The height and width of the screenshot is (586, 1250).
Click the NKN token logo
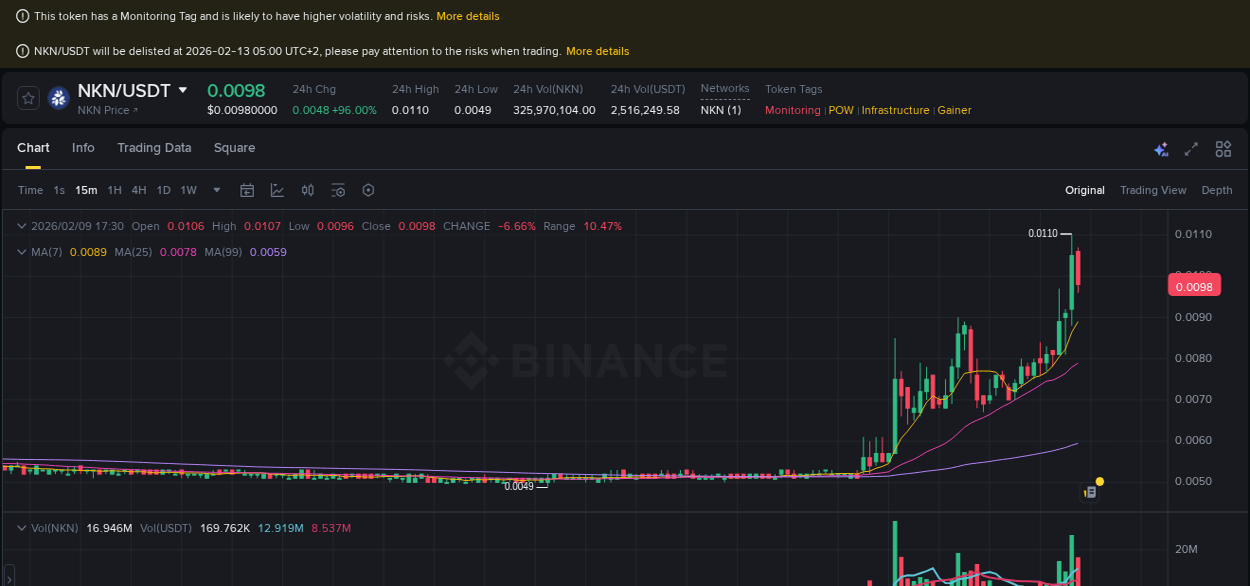(58, 98)
